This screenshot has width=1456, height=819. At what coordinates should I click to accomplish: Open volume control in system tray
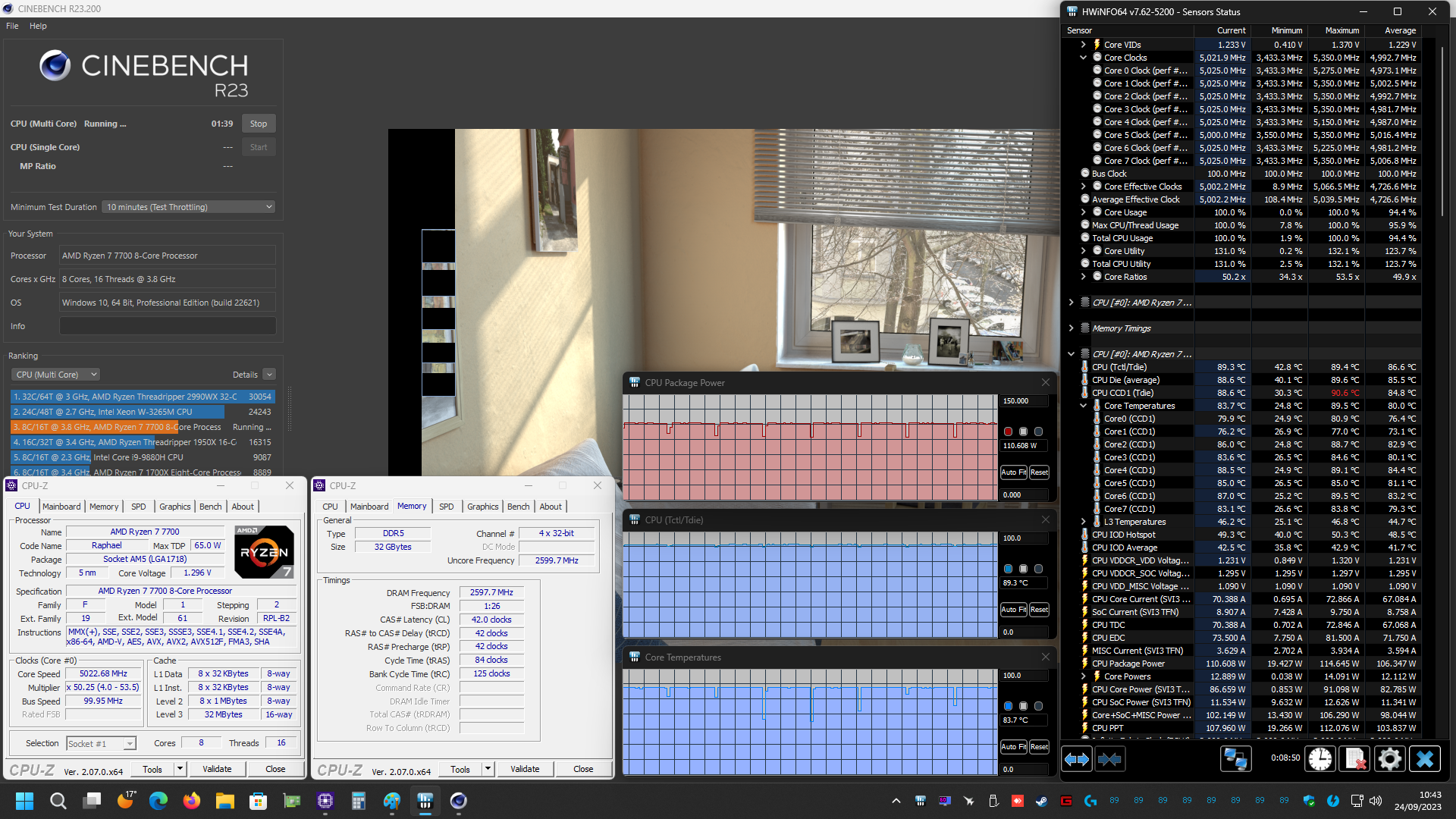click(x=1376, y=801)
